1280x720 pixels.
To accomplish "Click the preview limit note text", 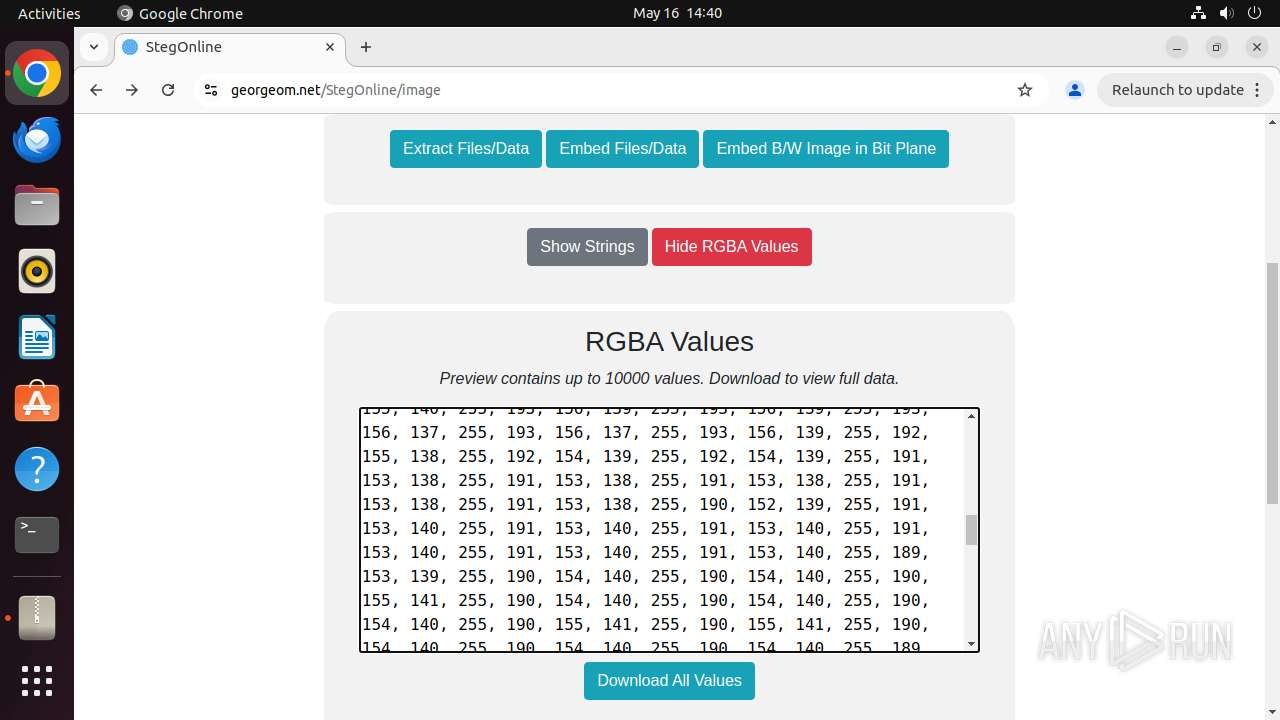I will point(669,379).
